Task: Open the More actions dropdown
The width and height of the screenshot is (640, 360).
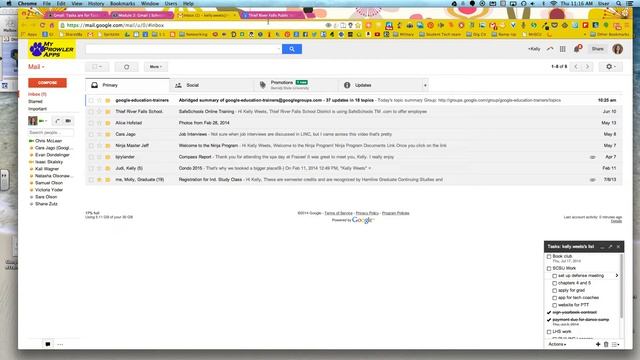Action: pyautogui.click(x=156, y=67)
